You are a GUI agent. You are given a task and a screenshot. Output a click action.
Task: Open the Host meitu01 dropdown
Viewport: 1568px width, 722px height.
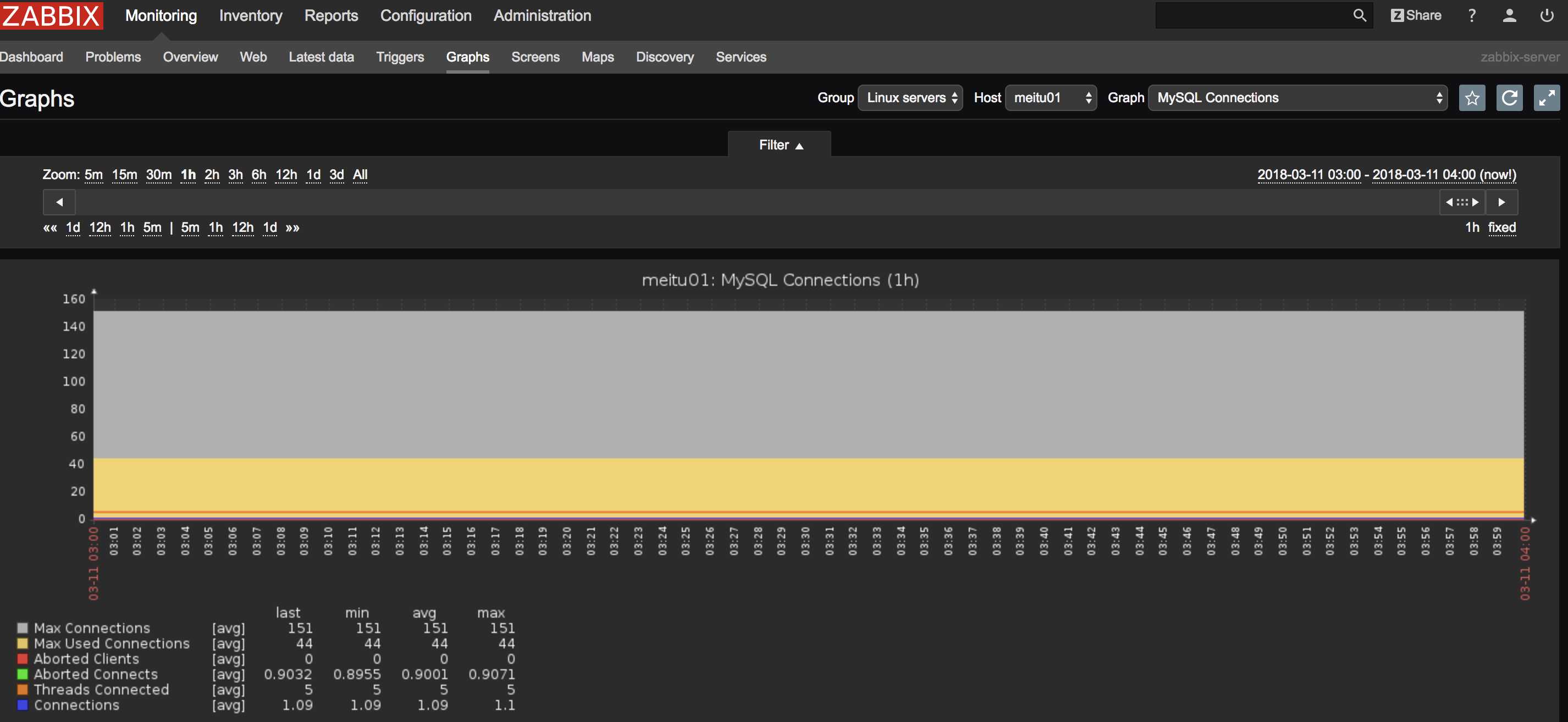(x=1050, y=97)
